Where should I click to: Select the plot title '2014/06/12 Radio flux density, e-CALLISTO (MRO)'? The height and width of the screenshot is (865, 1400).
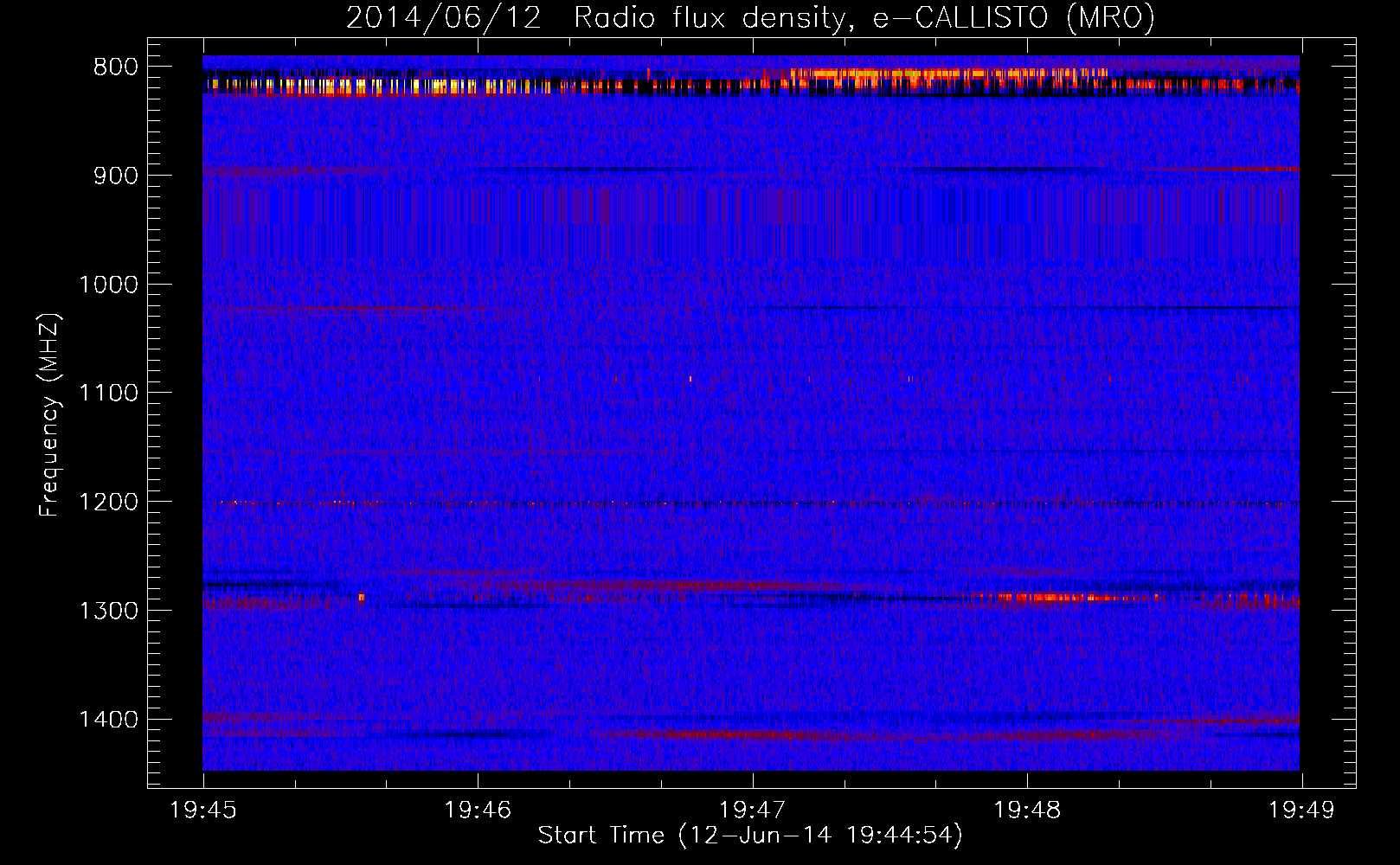click(x=750, y=17)
